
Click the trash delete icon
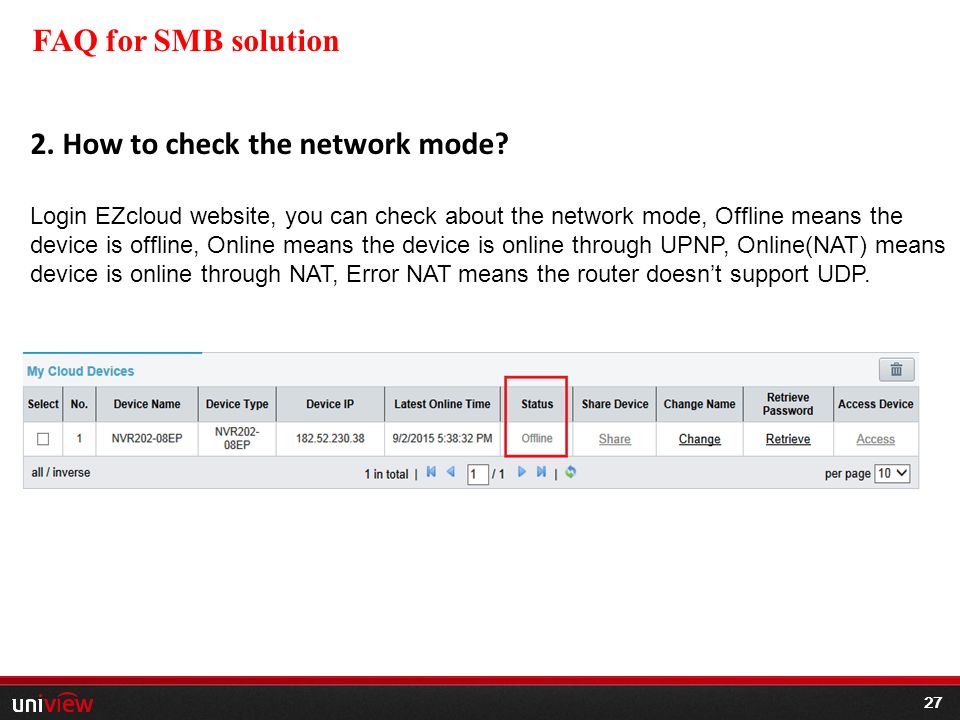[896, 370]
